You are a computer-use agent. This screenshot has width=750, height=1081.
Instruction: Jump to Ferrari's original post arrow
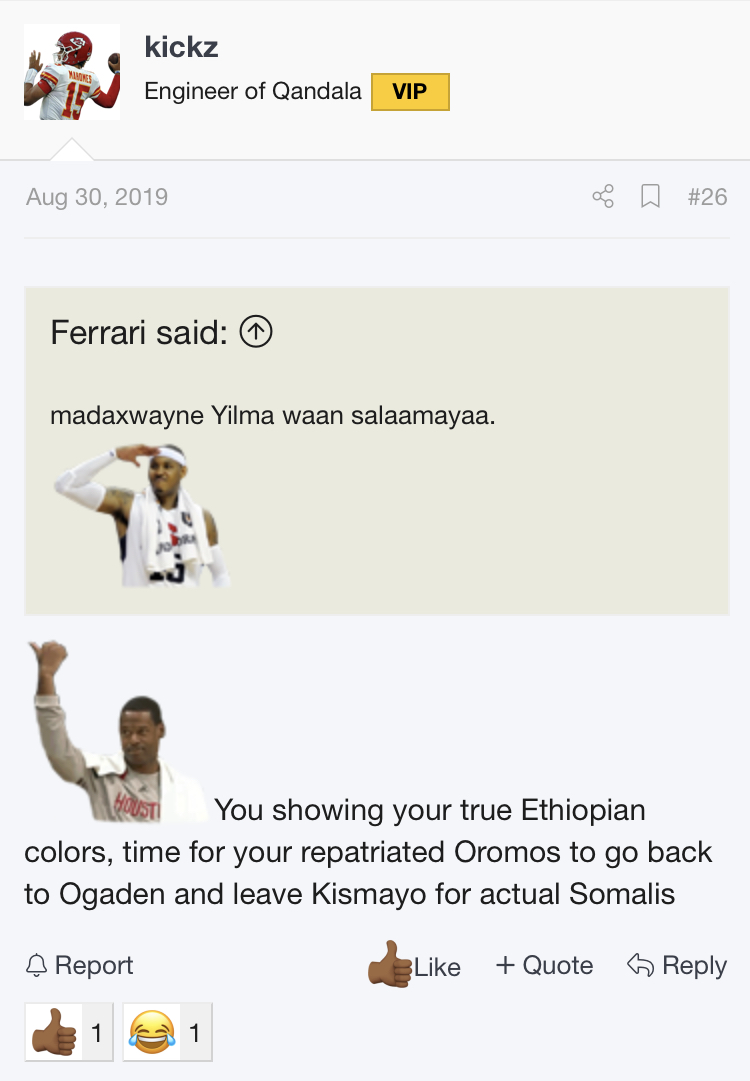(257, 332)
